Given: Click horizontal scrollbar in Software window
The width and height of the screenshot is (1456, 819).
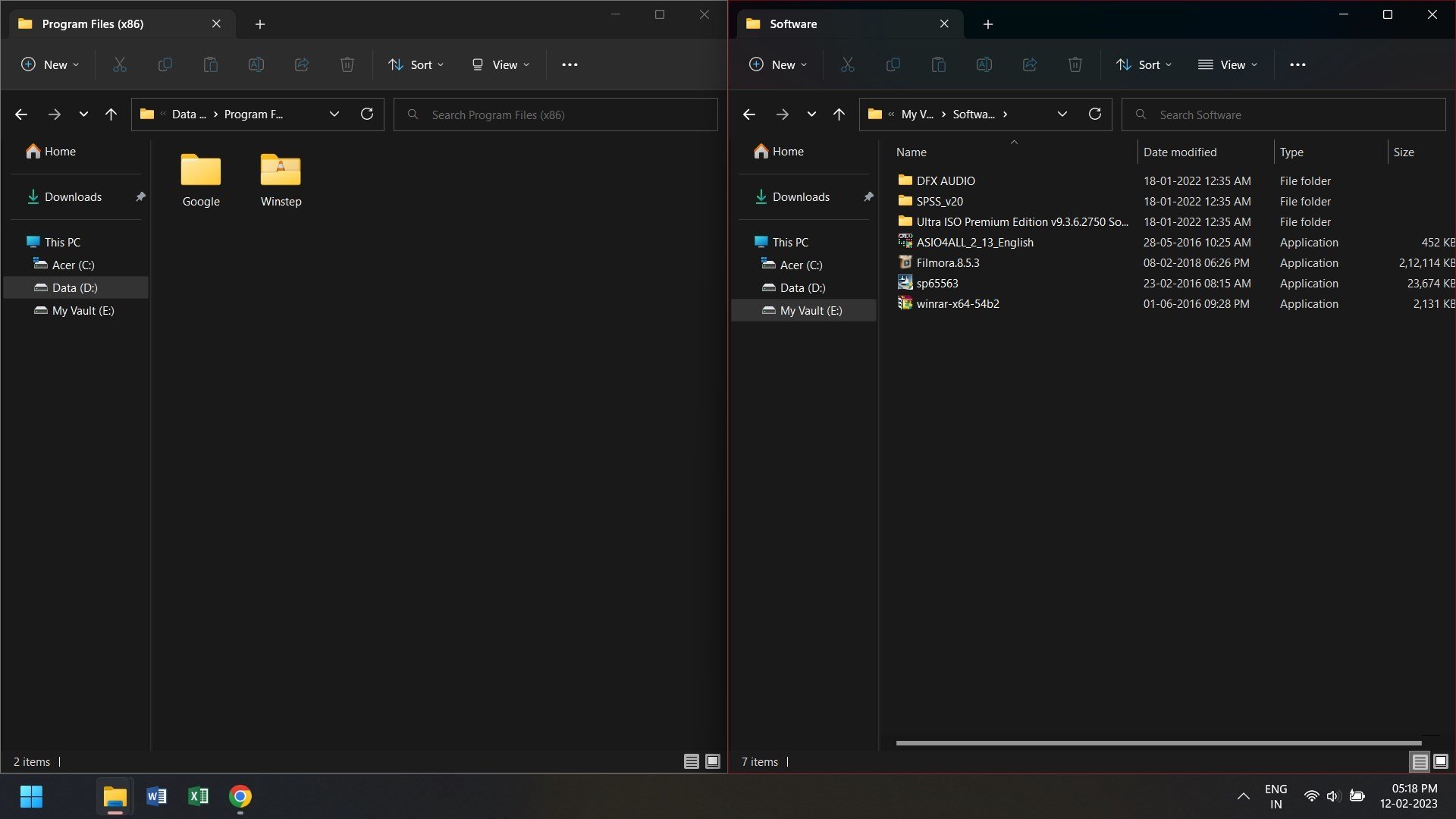Looking at the screenshot, I should point(1159,743).
